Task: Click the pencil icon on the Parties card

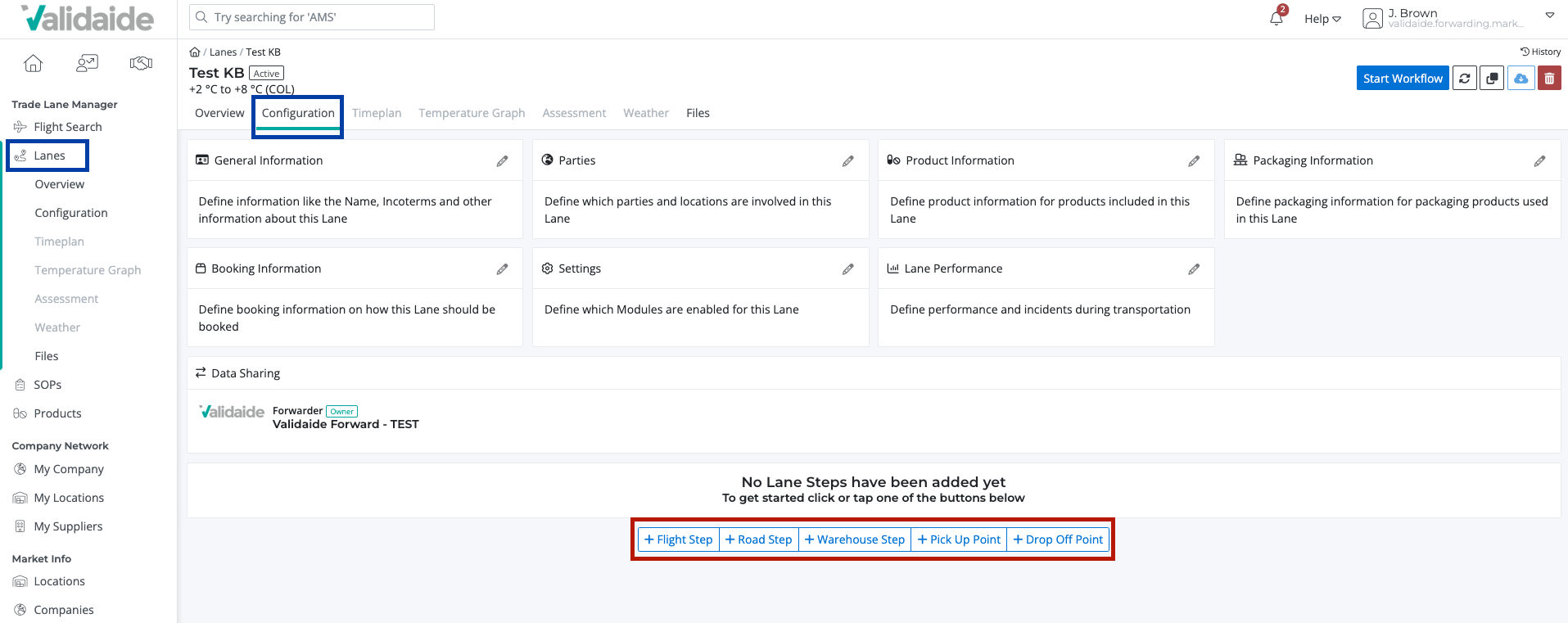Action: (847, 161)
